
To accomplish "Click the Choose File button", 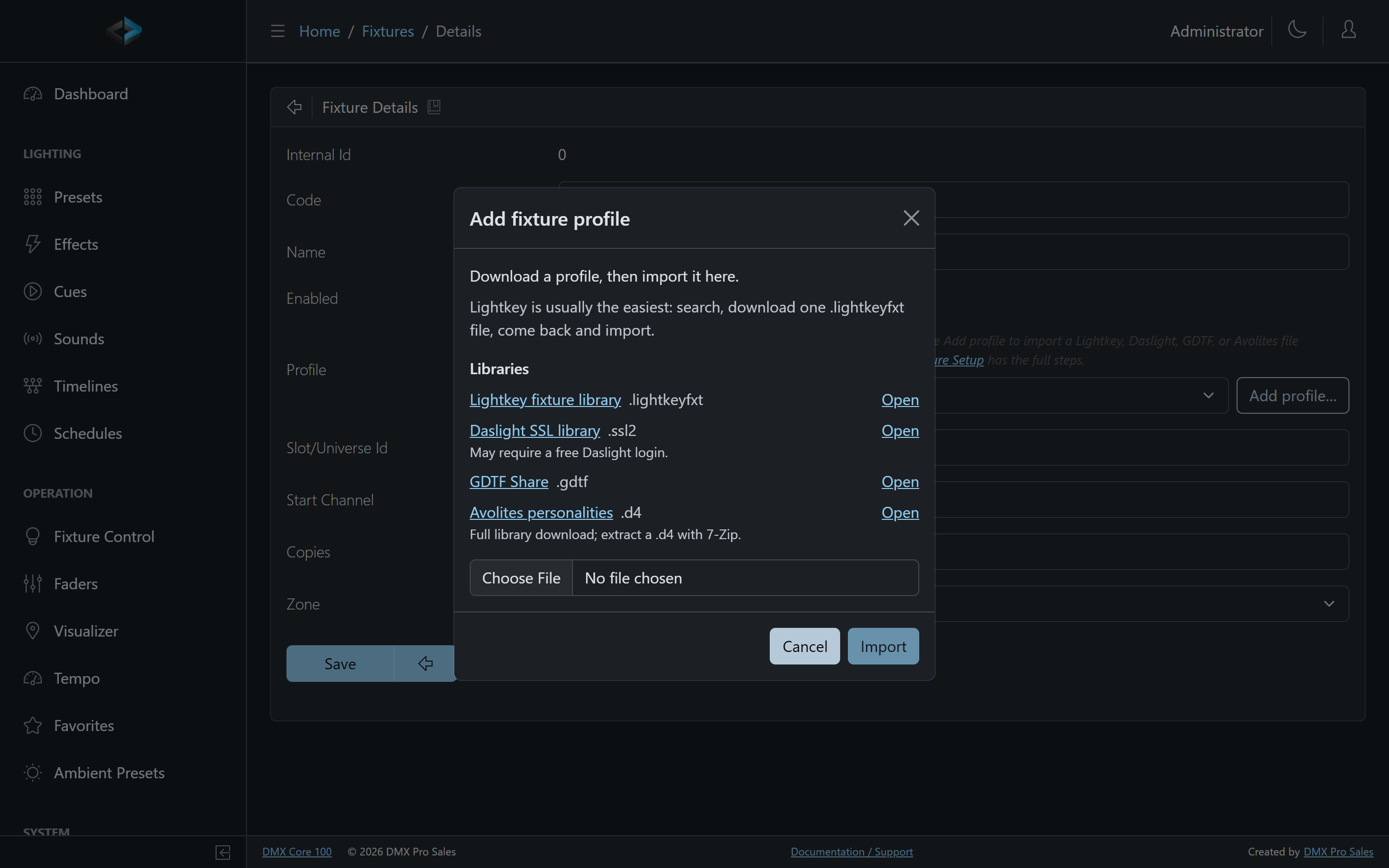I will coord(521,578).
